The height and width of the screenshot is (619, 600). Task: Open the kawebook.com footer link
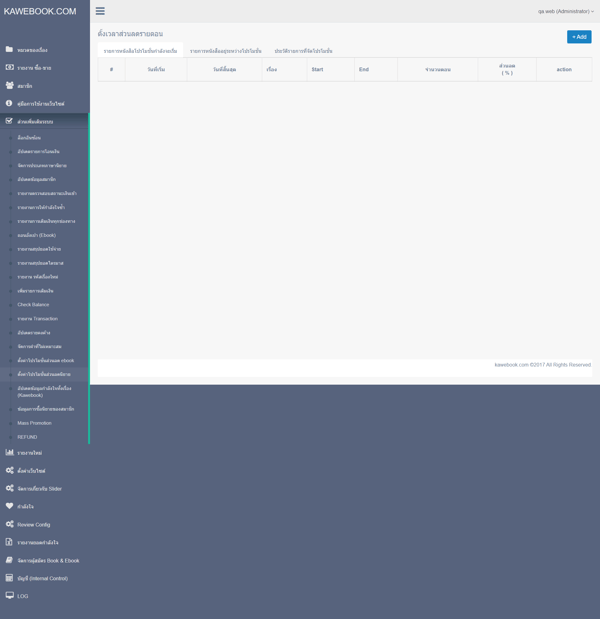(x=511, y=365)
